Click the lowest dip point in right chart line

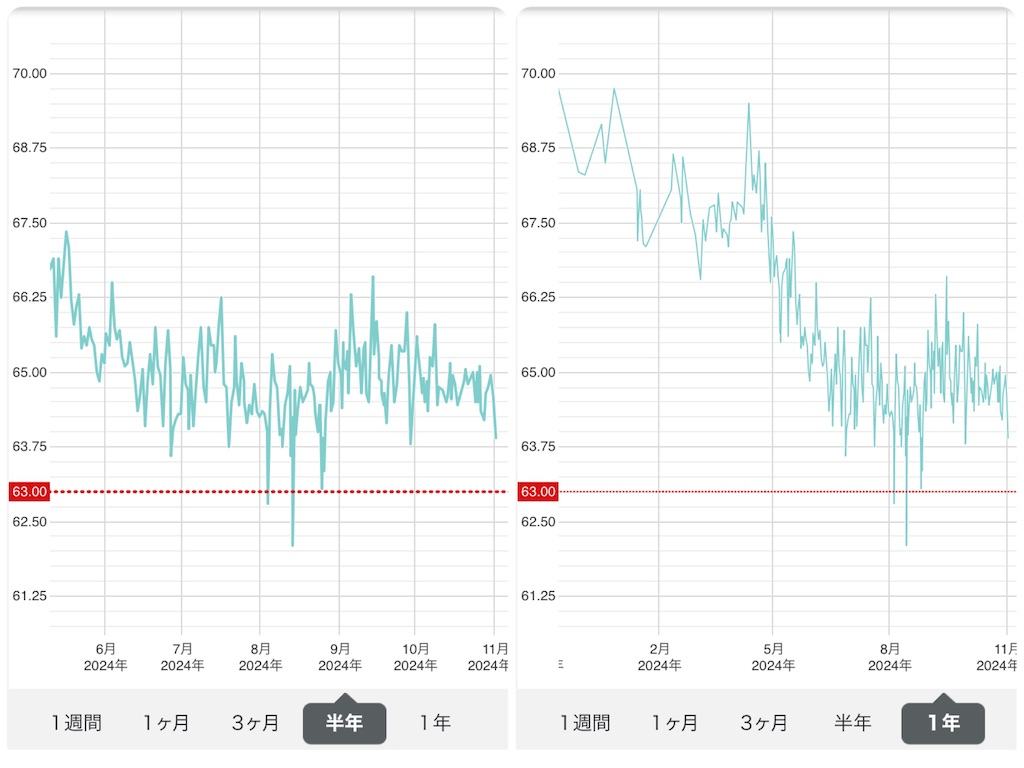point(906,544)
